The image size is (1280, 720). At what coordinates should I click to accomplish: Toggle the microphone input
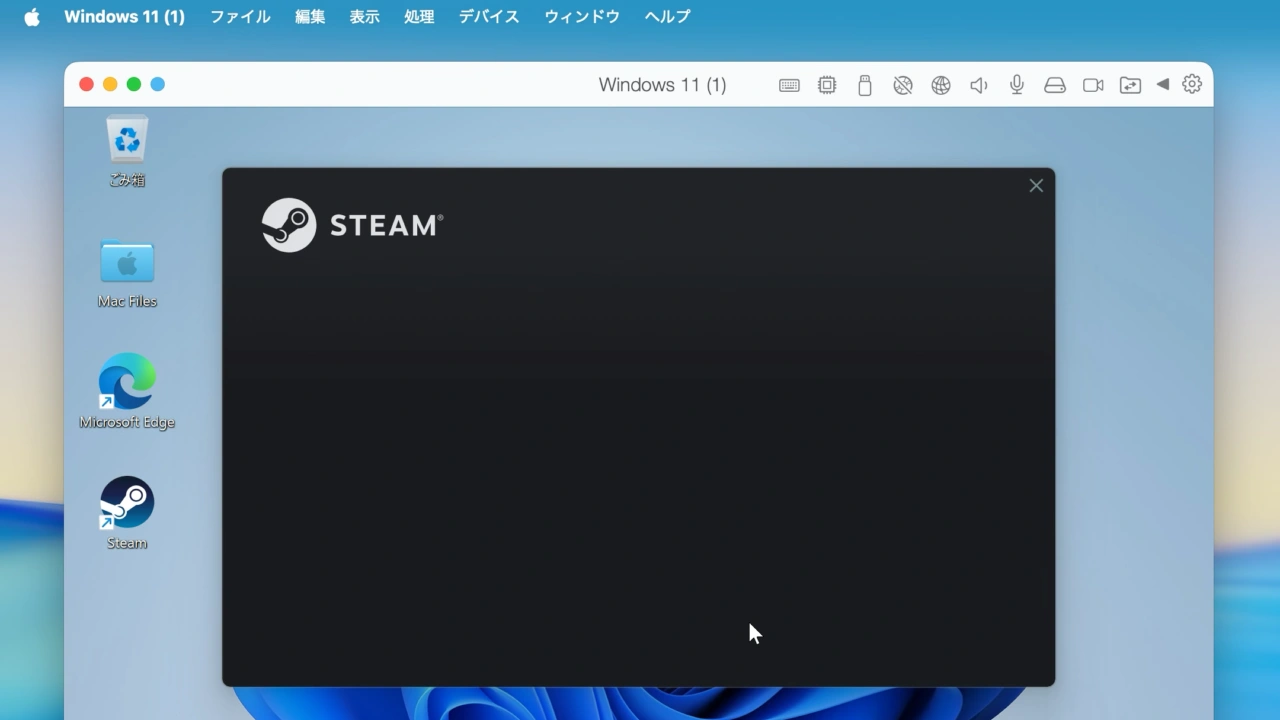point(1016,85)
